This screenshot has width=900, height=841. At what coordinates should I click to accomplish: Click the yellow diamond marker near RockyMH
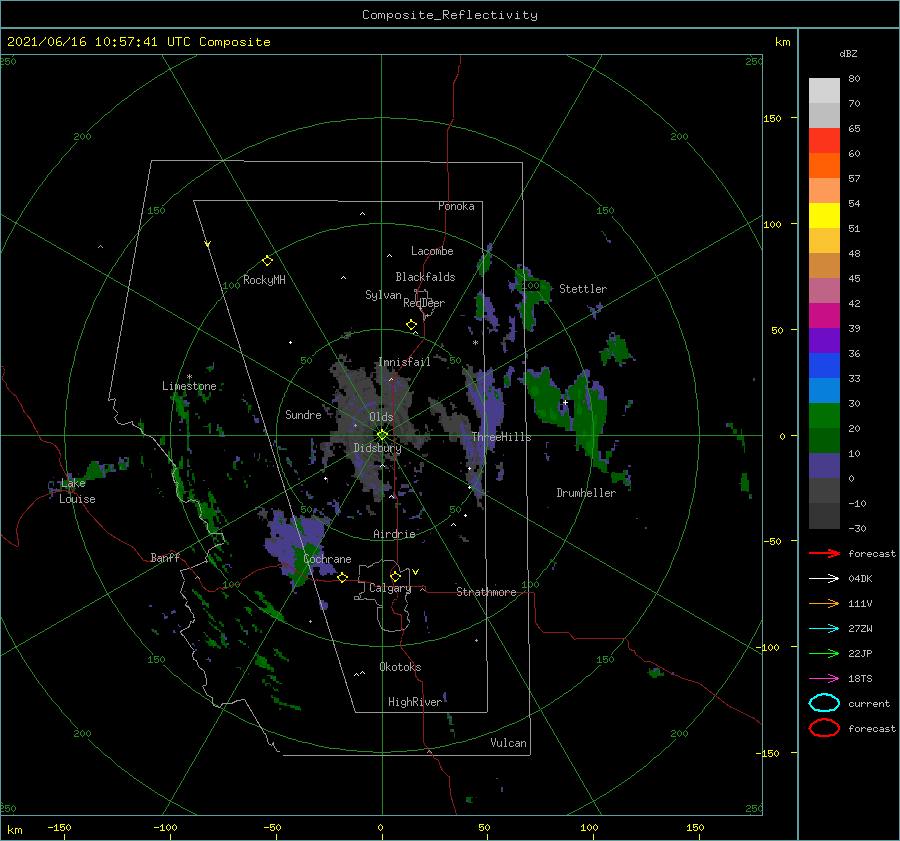coord(267,261)
